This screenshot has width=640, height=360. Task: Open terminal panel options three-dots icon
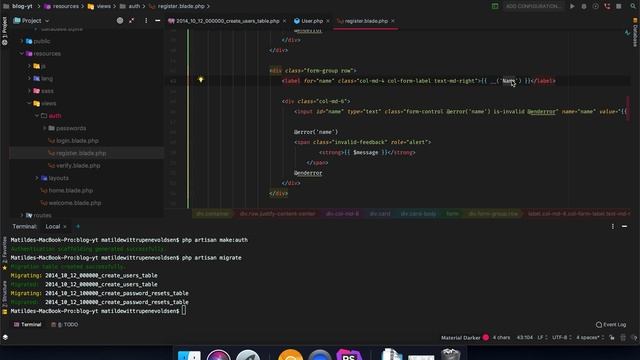tap(613, 227)
